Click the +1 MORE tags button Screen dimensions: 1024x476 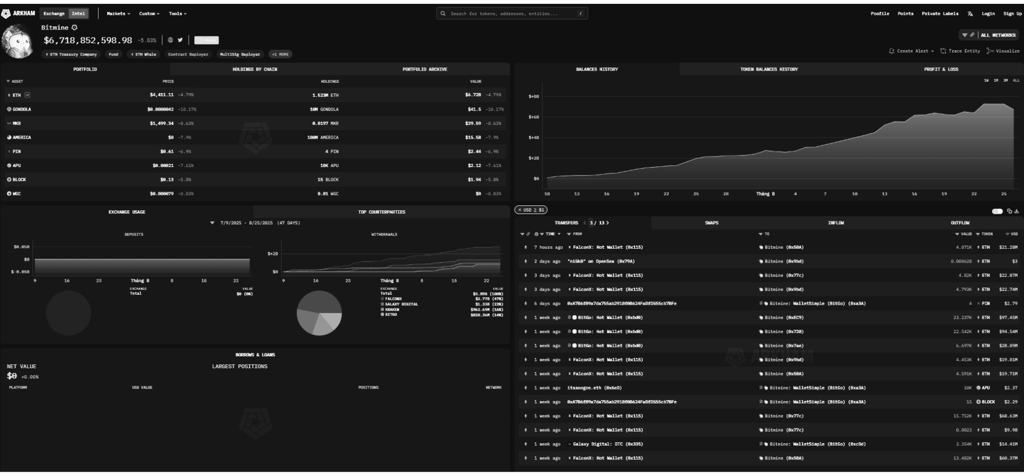[x=281, y=54]
